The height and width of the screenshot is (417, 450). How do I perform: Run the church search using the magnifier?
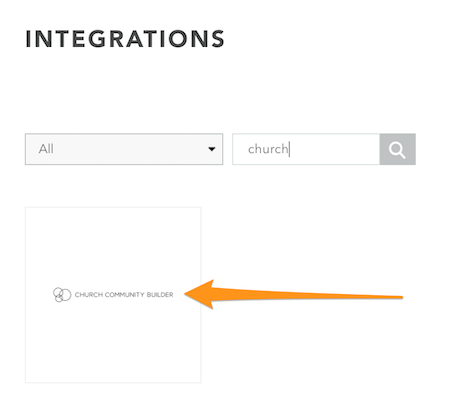click(x=397, y=150)
